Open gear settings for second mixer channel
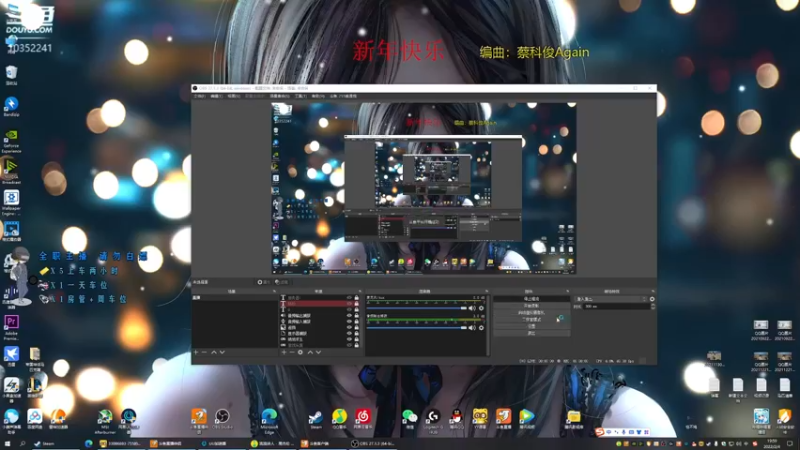This screenshot has width=800, height=450. click(481, 328)
